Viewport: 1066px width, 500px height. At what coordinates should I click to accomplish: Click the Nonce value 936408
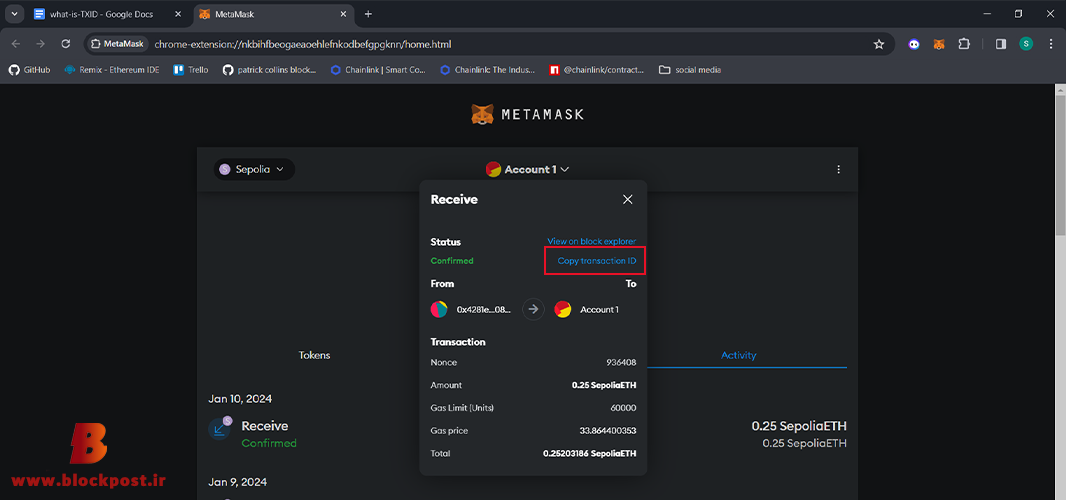pyautogui.click(x=621, y=363)
